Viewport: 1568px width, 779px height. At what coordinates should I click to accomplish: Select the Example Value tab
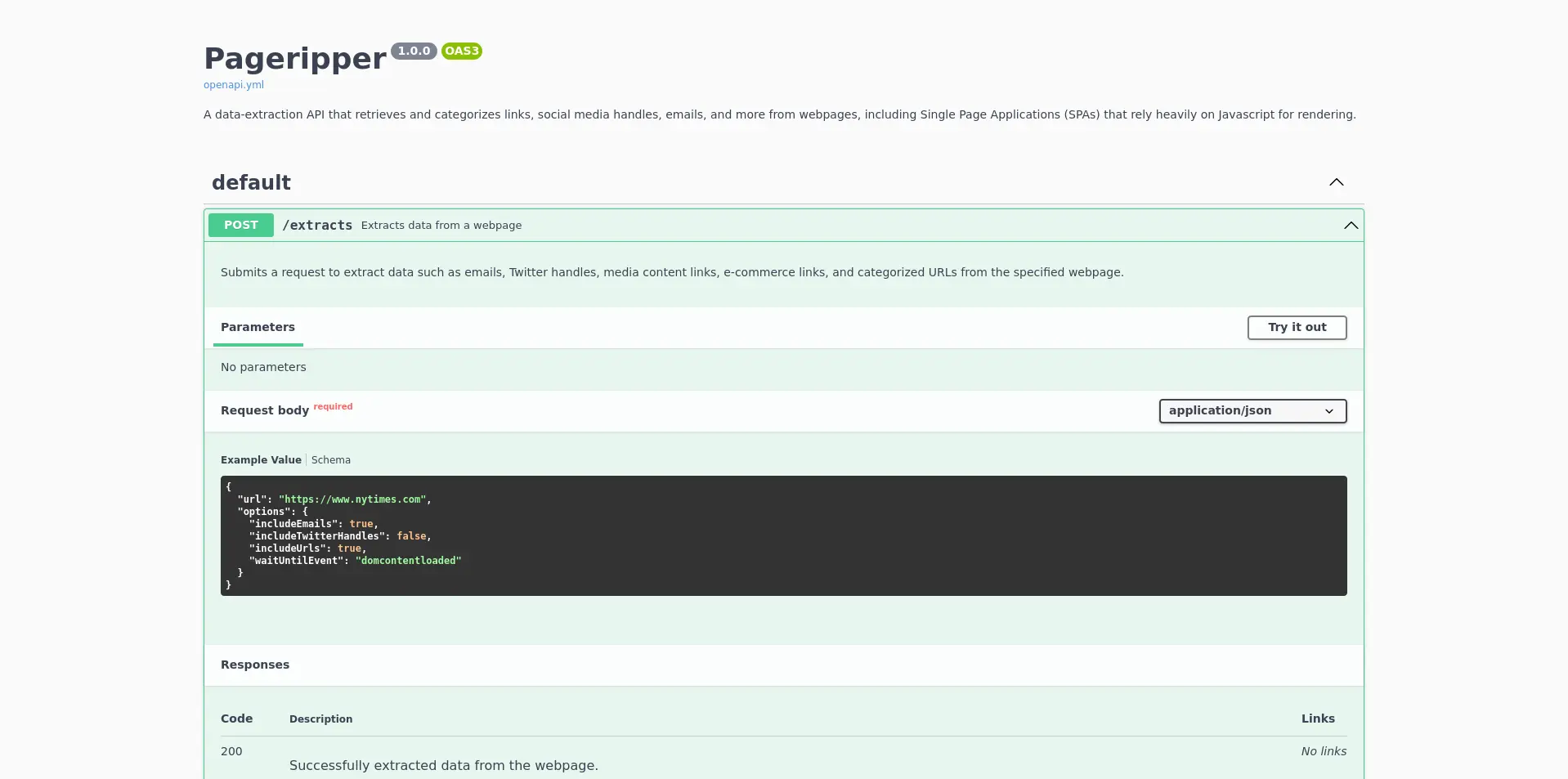(260, 460)
